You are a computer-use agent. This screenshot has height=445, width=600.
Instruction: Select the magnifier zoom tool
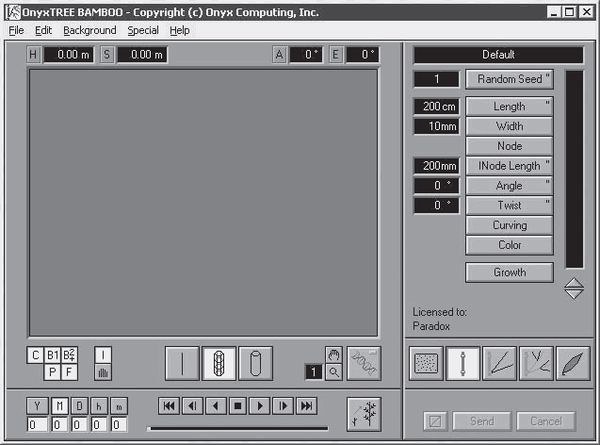point(335,371)
